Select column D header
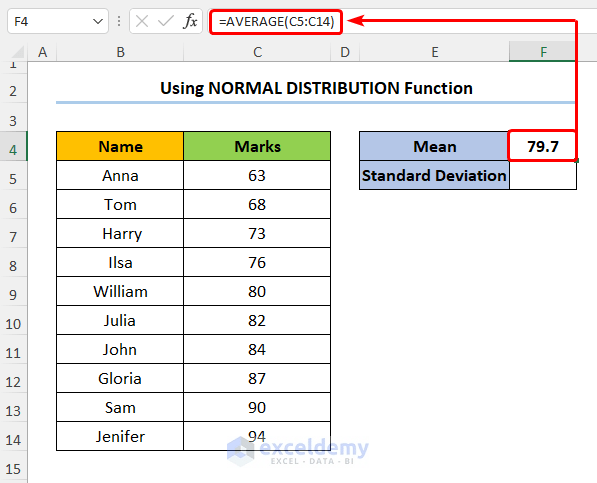The image size is (597, 483). coord(345,52)
